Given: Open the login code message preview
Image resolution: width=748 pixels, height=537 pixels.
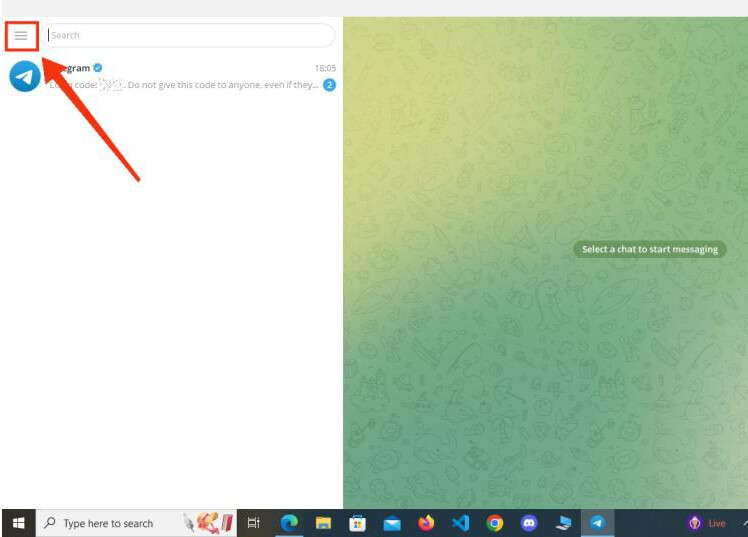Looking at the screenshot, I should (x=184, y=85).
